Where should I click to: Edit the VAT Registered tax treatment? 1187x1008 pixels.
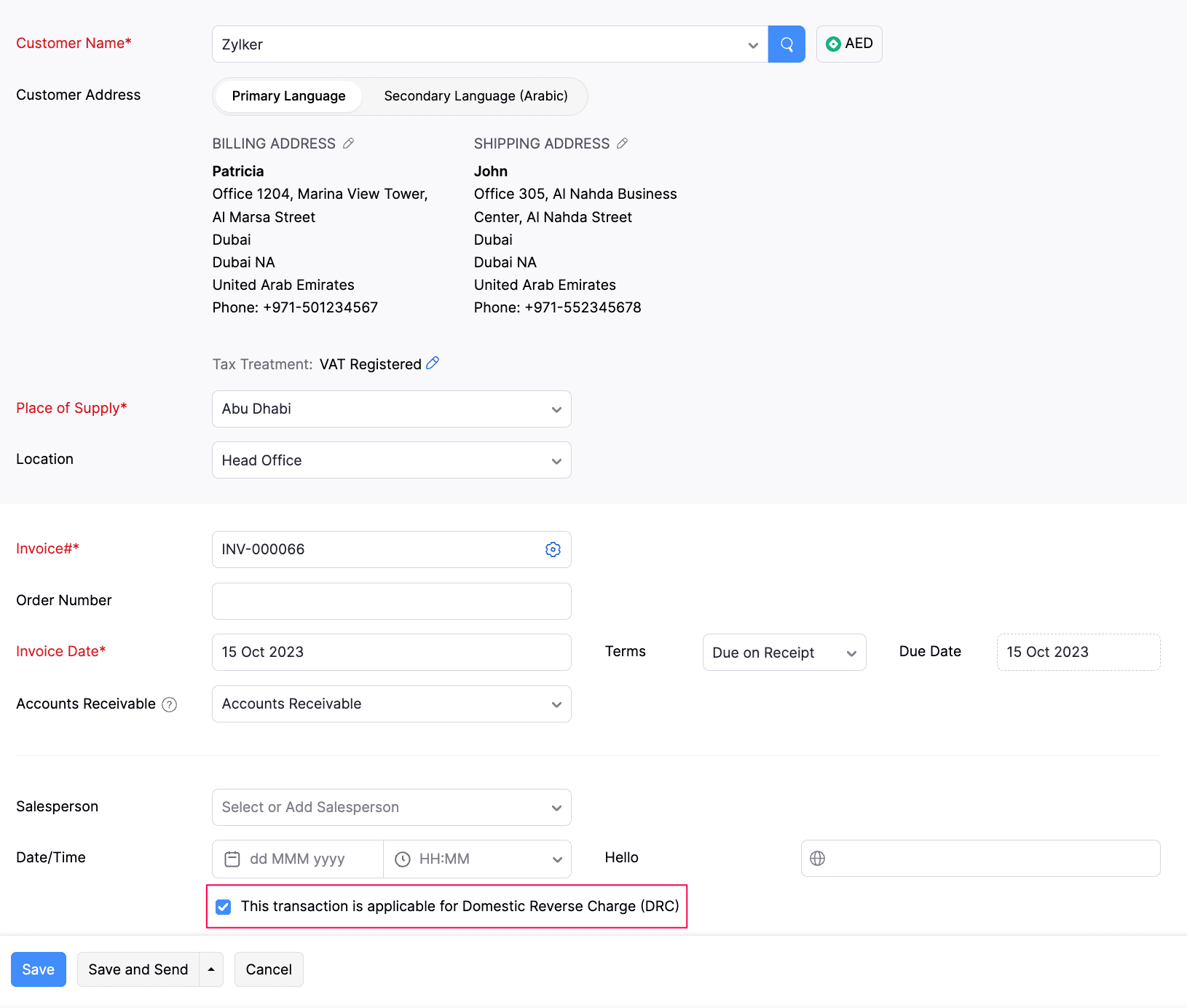pyautogui.click(x=433, y=363)
